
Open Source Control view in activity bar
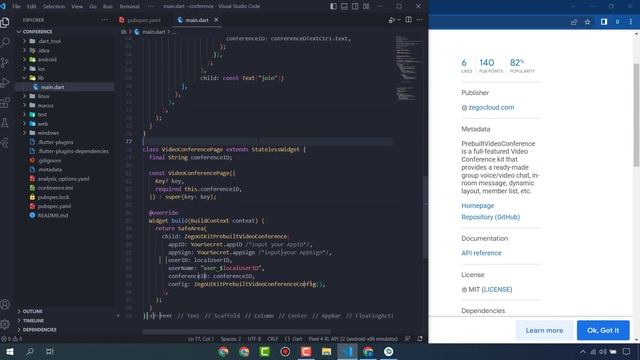(5, 62)
